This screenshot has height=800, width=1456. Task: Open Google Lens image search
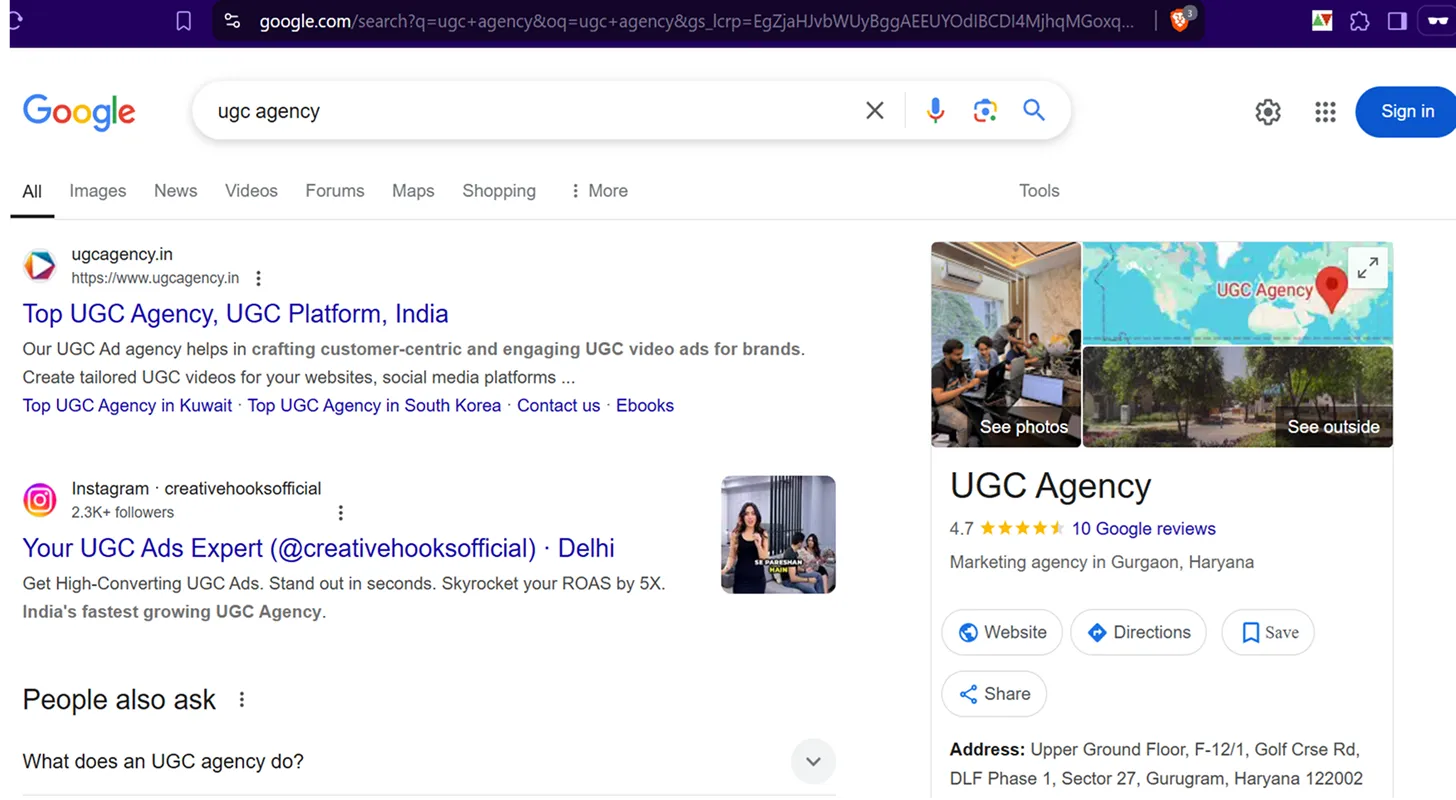pyautogui.click(x=984, y=110)
